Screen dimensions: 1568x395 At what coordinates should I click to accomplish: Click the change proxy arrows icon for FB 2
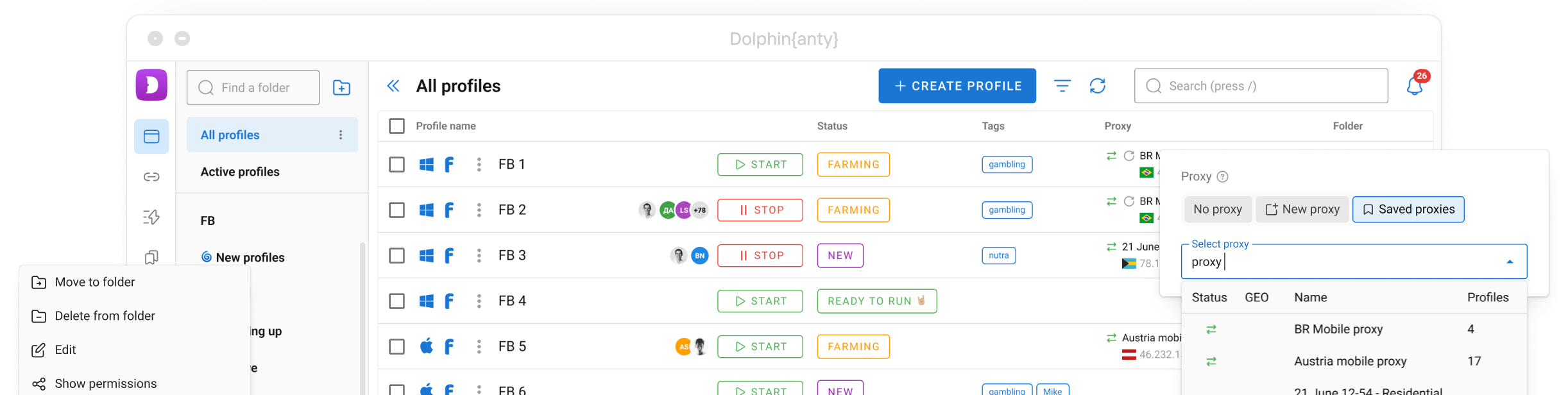1111,201
